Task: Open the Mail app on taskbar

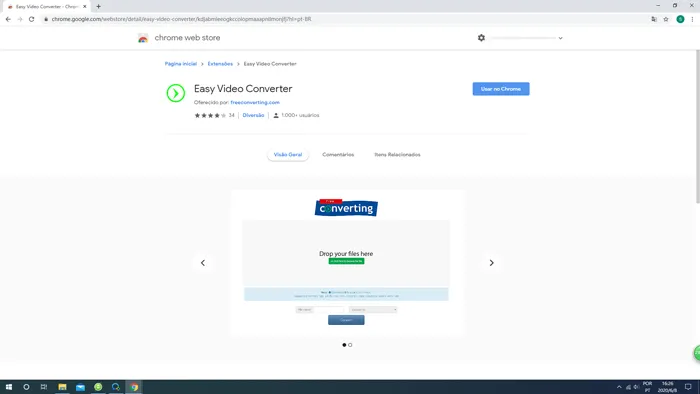Action: click(x=80, y=387)
